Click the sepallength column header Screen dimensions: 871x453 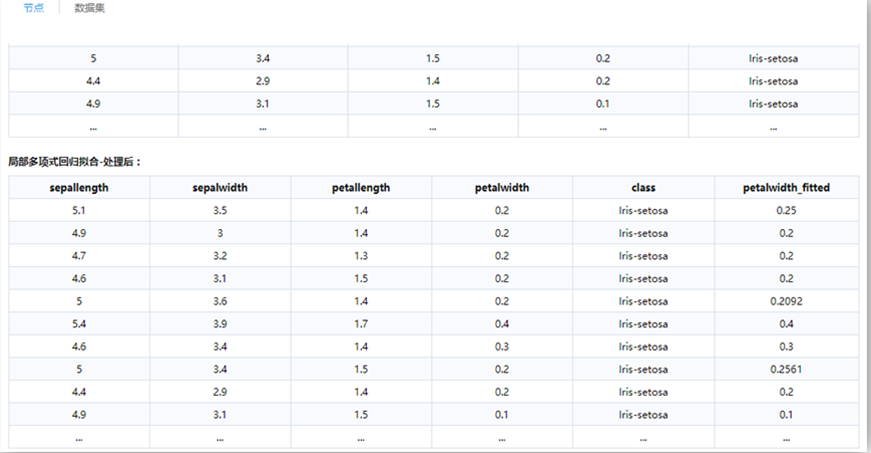coord(80,187)
